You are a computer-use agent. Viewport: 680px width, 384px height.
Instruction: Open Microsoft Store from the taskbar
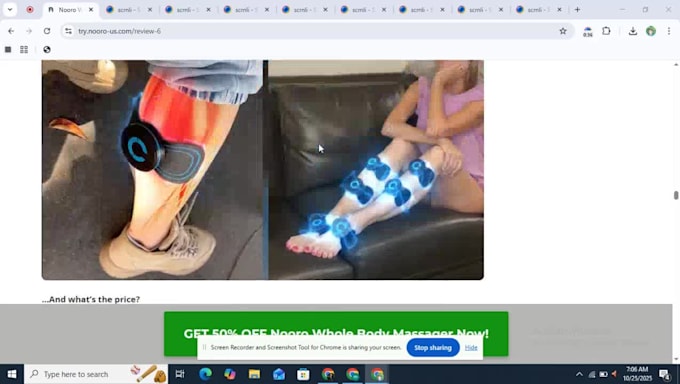[303, 374]
